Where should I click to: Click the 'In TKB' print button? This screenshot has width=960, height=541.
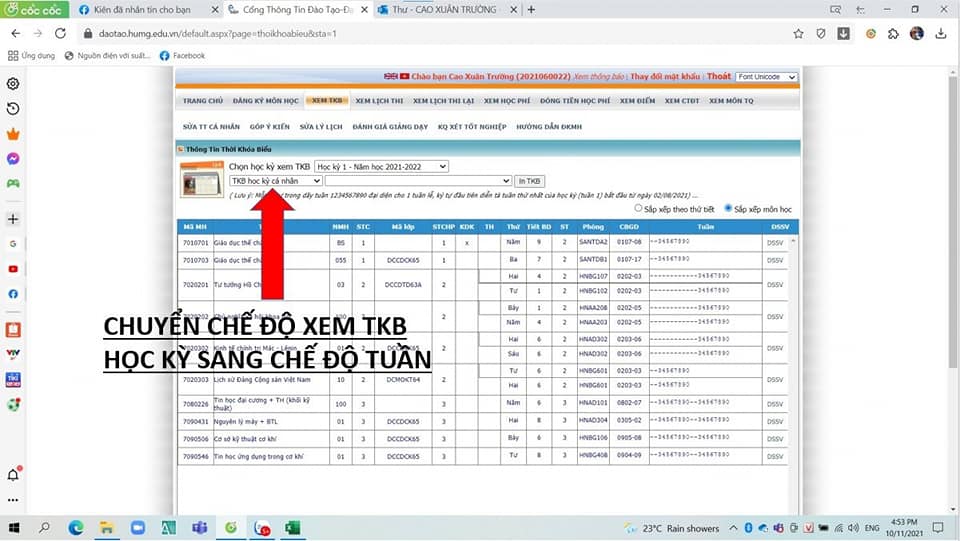530,181
